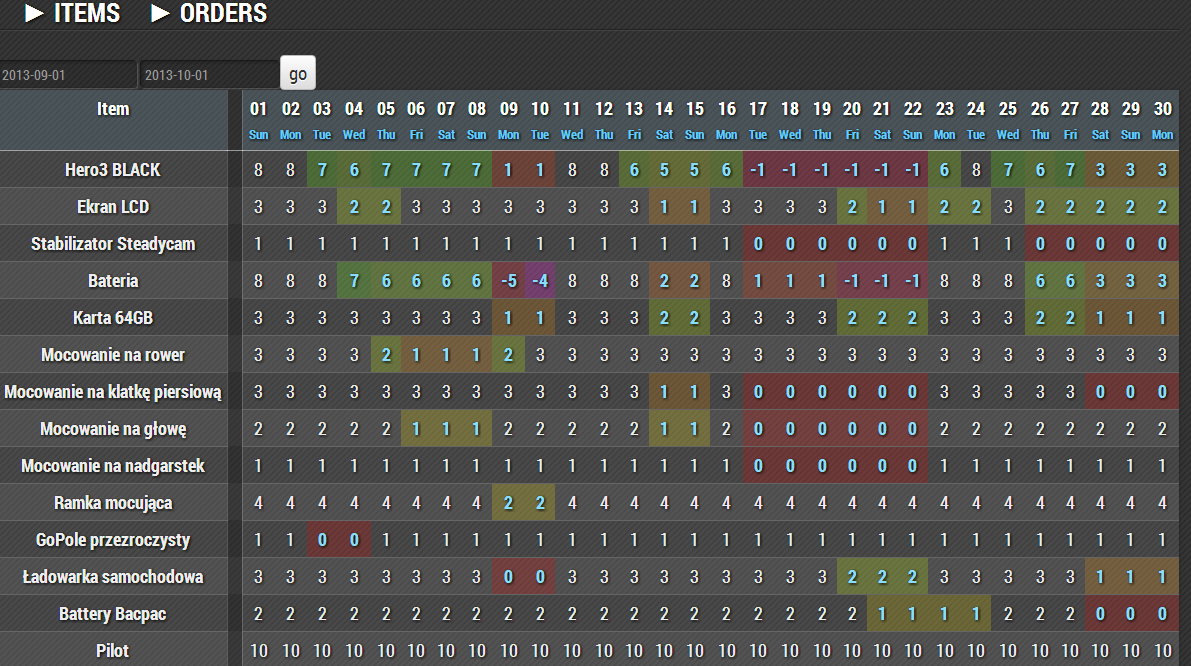The height and width of the screenshot is (666, 1191).
Task: Select the Bateria row label
Action: point(113,281)
